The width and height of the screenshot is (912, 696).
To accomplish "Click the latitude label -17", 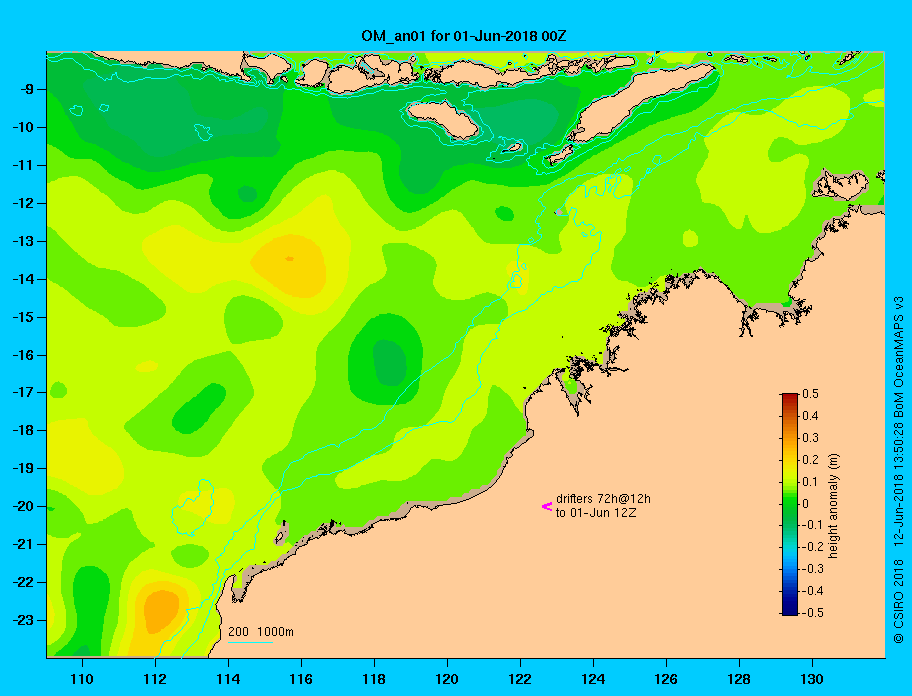I will coord(22,392).
